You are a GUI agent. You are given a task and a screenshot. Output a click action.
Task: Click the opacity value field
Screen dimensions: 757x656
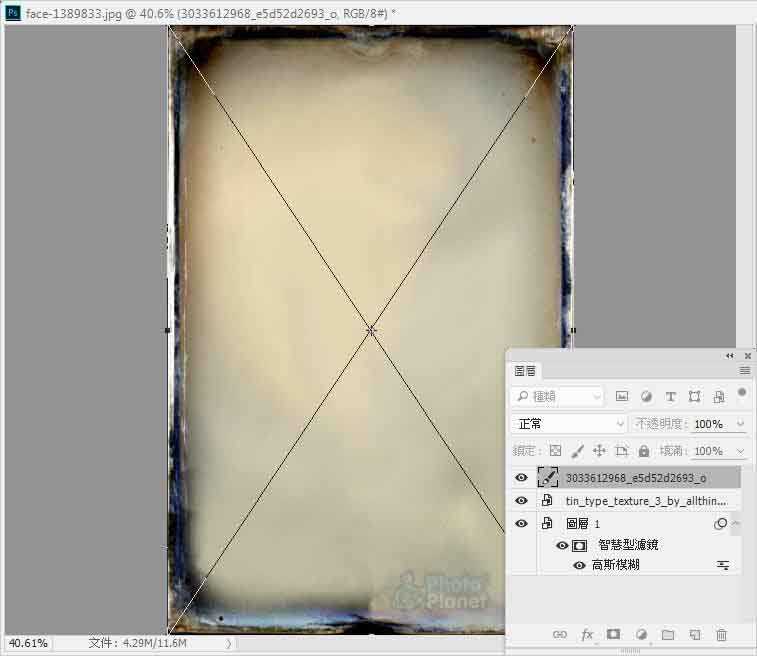pos(711,424)
